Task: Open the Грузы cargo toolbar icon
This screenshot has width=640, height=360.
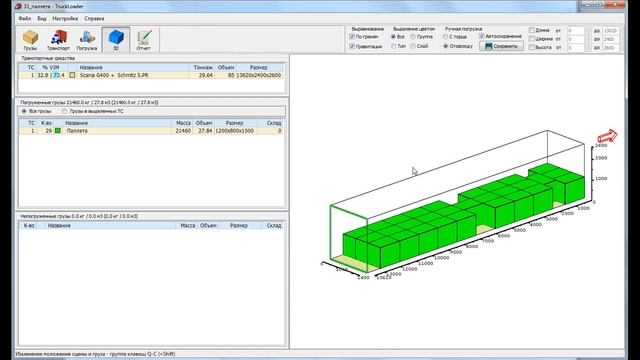Action: coord(31,40)
